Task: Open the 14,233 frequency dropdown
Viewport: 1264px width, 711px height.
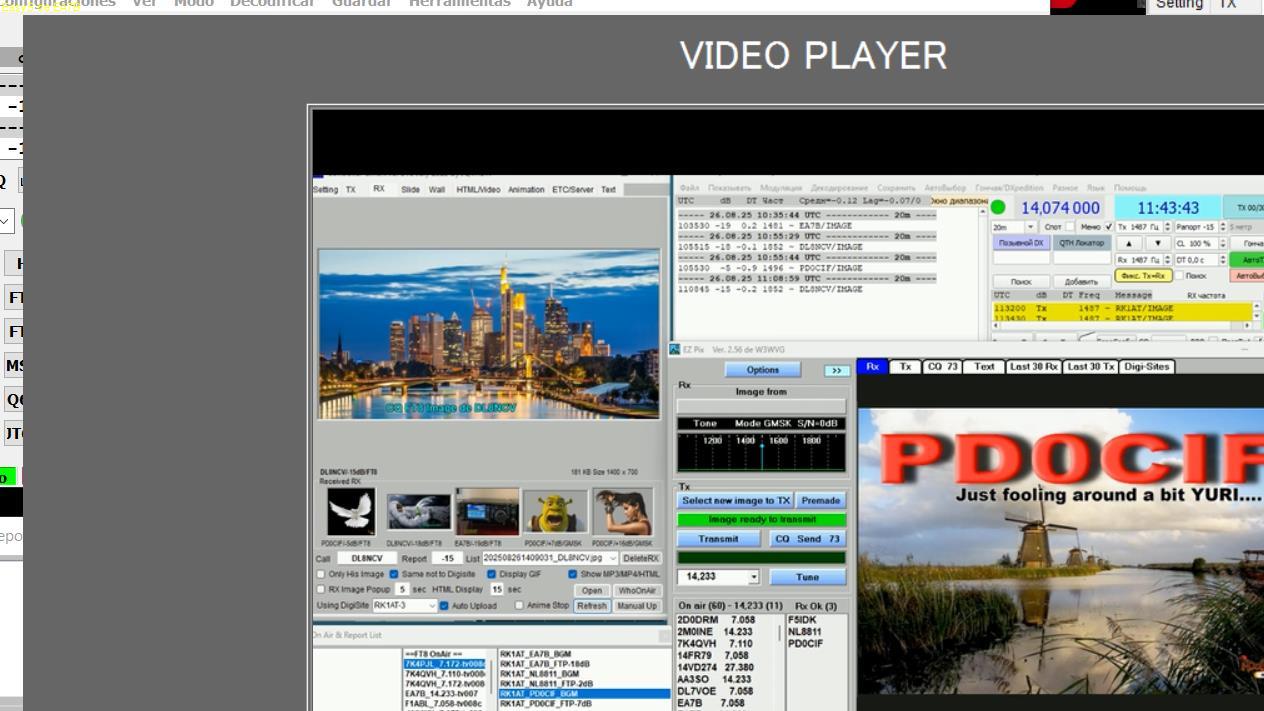Action: tap(753, 577)
